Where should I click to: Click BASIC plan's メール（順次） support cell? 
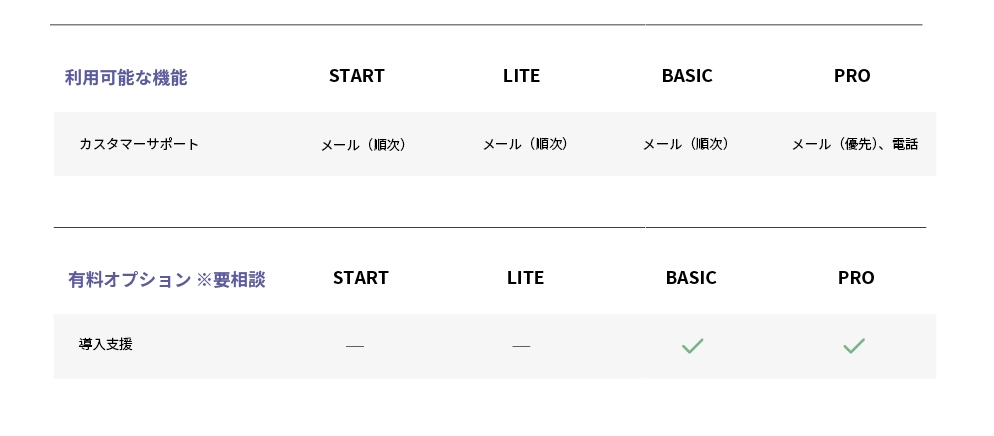685,144
